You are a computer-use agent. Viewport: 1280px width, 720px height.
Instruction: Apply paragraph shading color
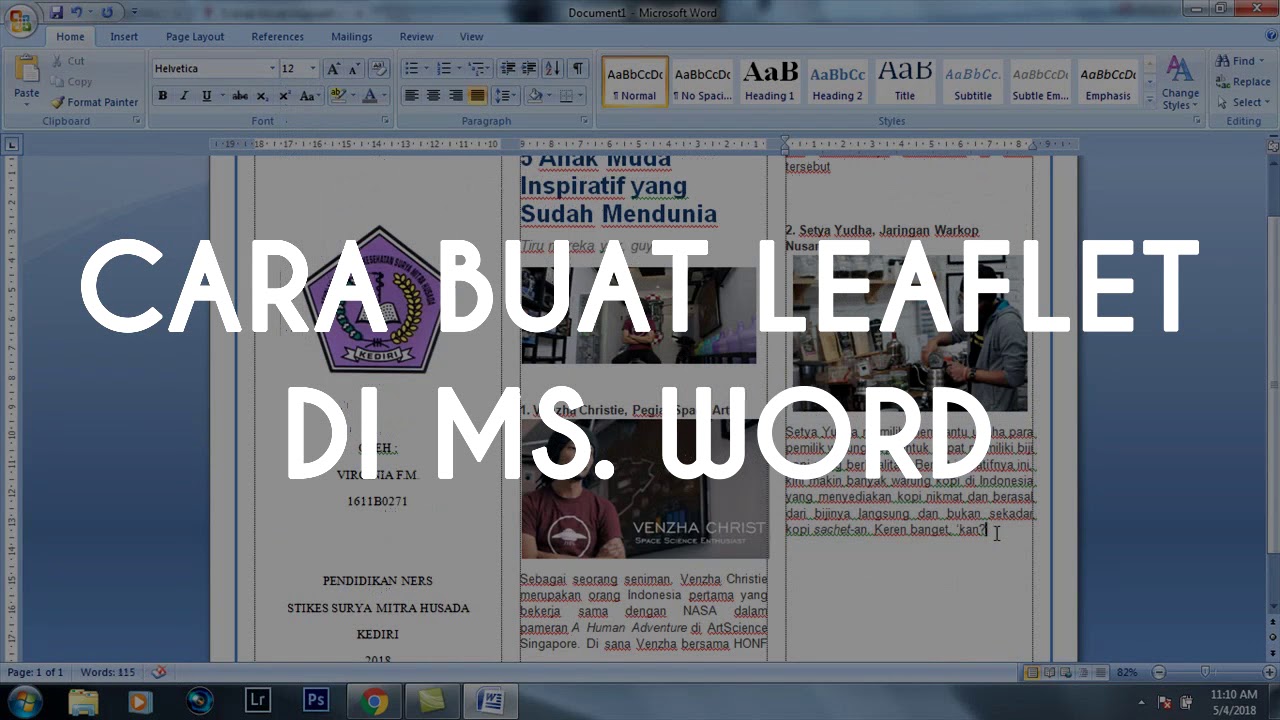[535, 96]
